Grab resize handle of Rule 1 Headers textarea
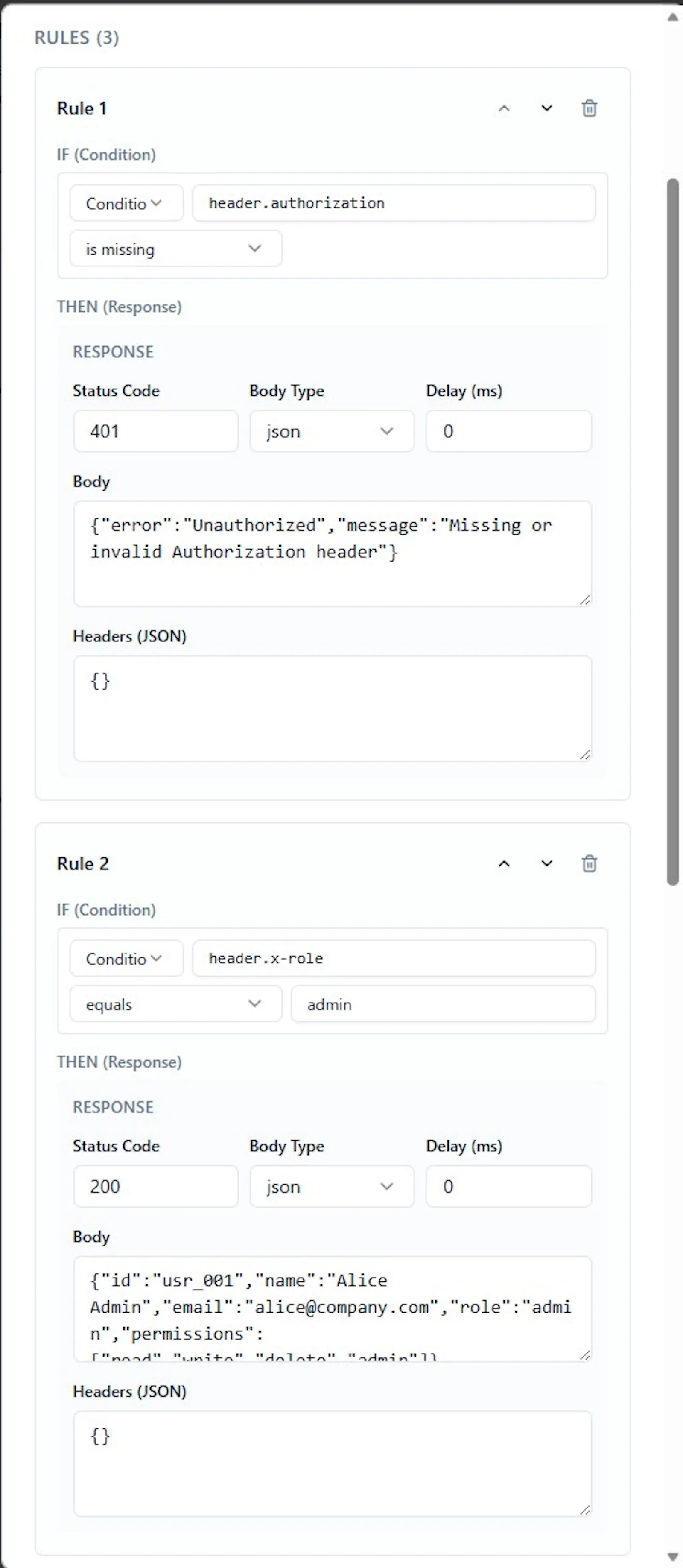The width and height of the screenshot is (683, 1568). point(585,755)
